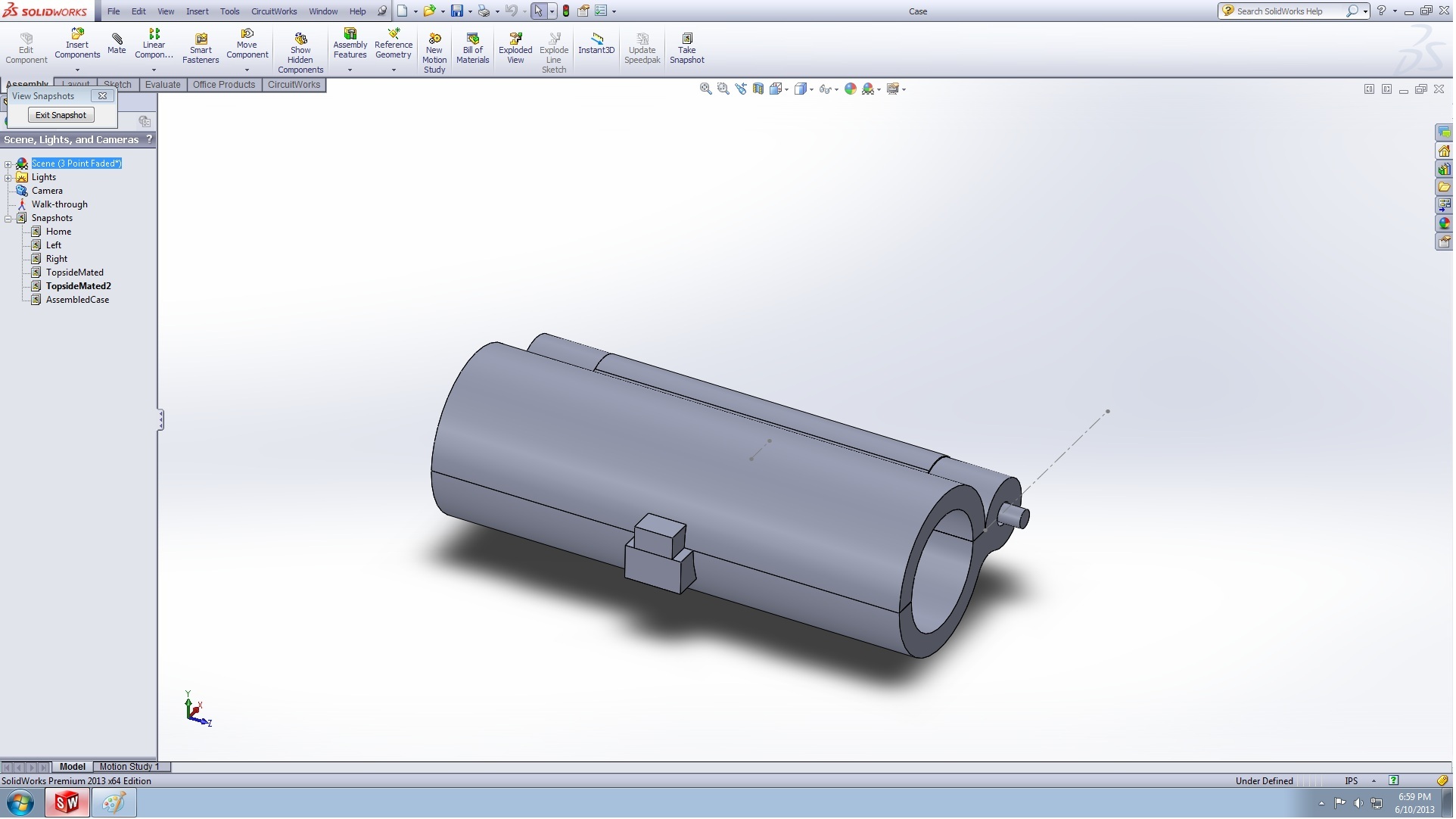
Task: Collapse the Snapshots tree node
Action: pyautogui.click(x=8, y=218)
